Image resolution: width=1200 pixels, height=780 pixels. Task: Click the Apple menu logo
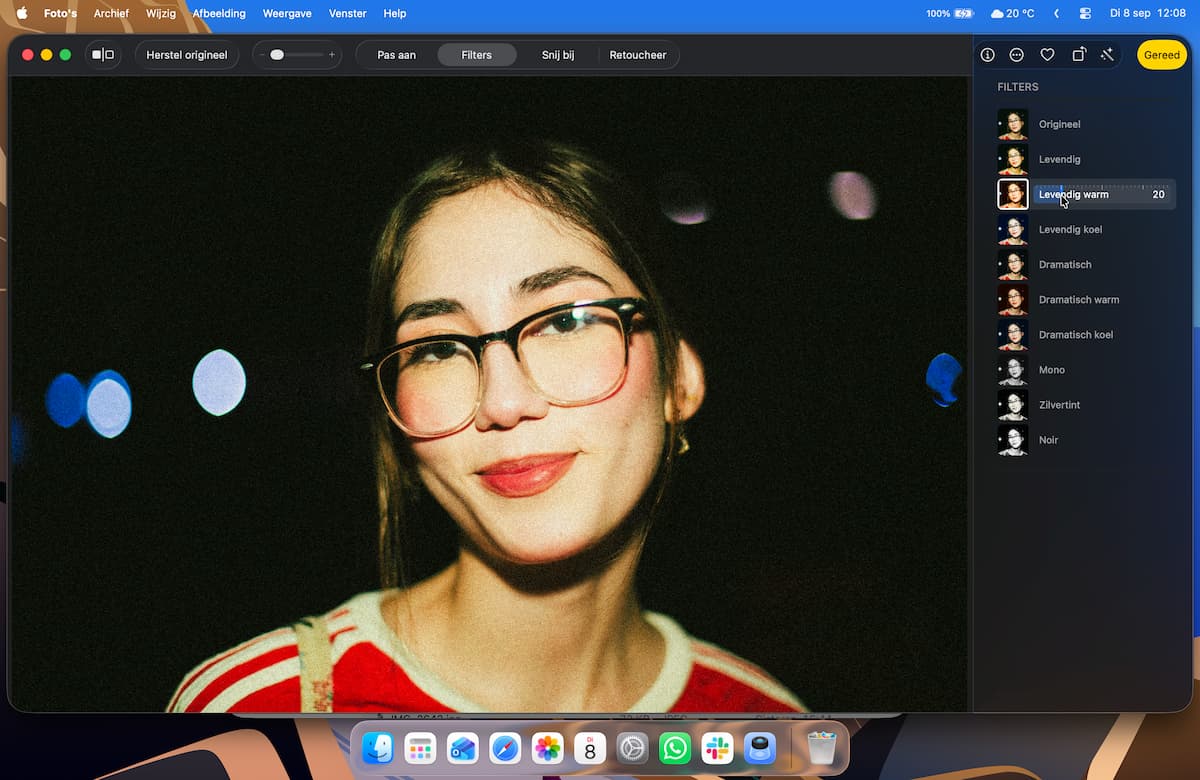coord(22,13)
